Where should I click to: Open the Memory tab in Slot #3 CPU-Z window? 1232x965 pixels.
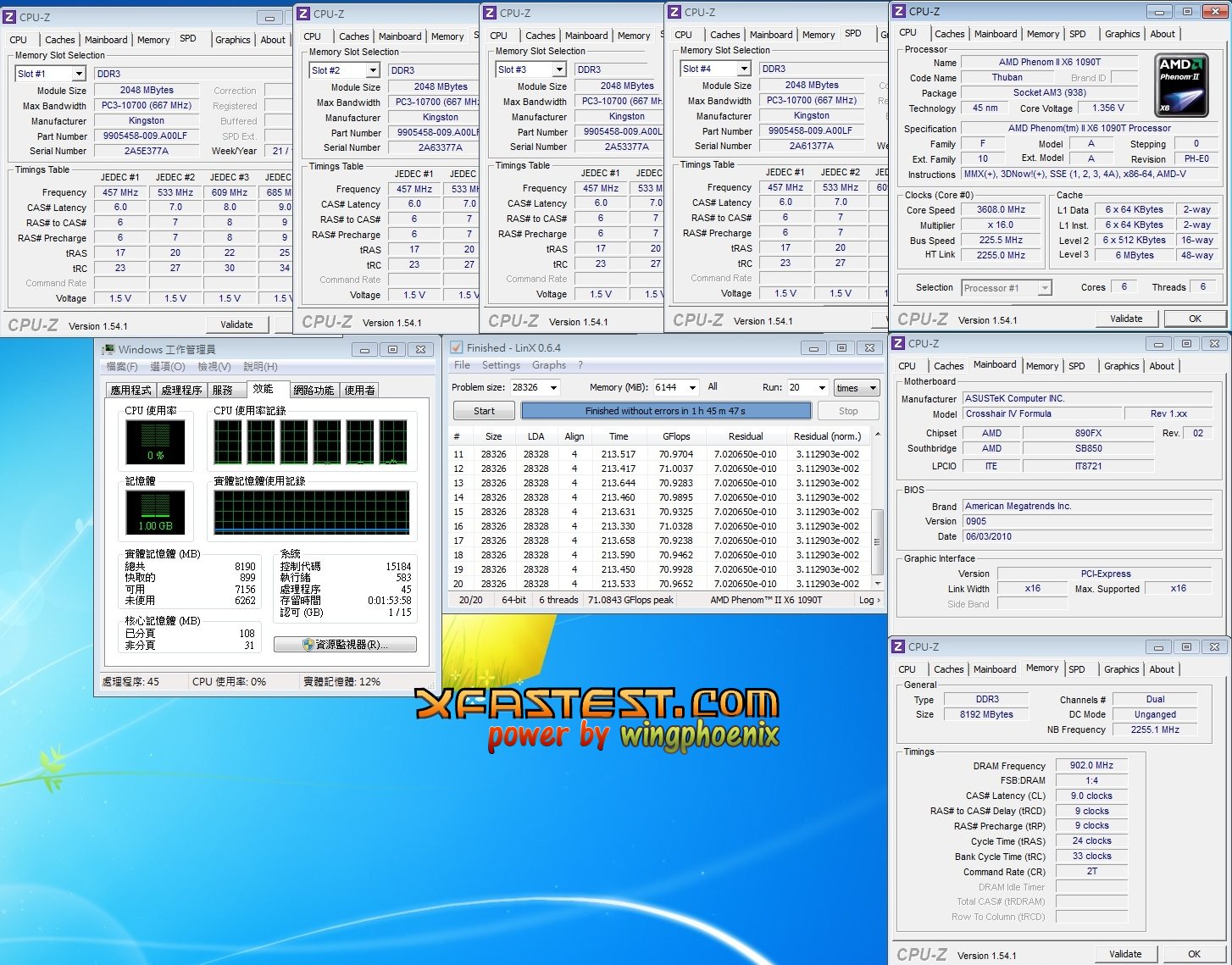634,36
